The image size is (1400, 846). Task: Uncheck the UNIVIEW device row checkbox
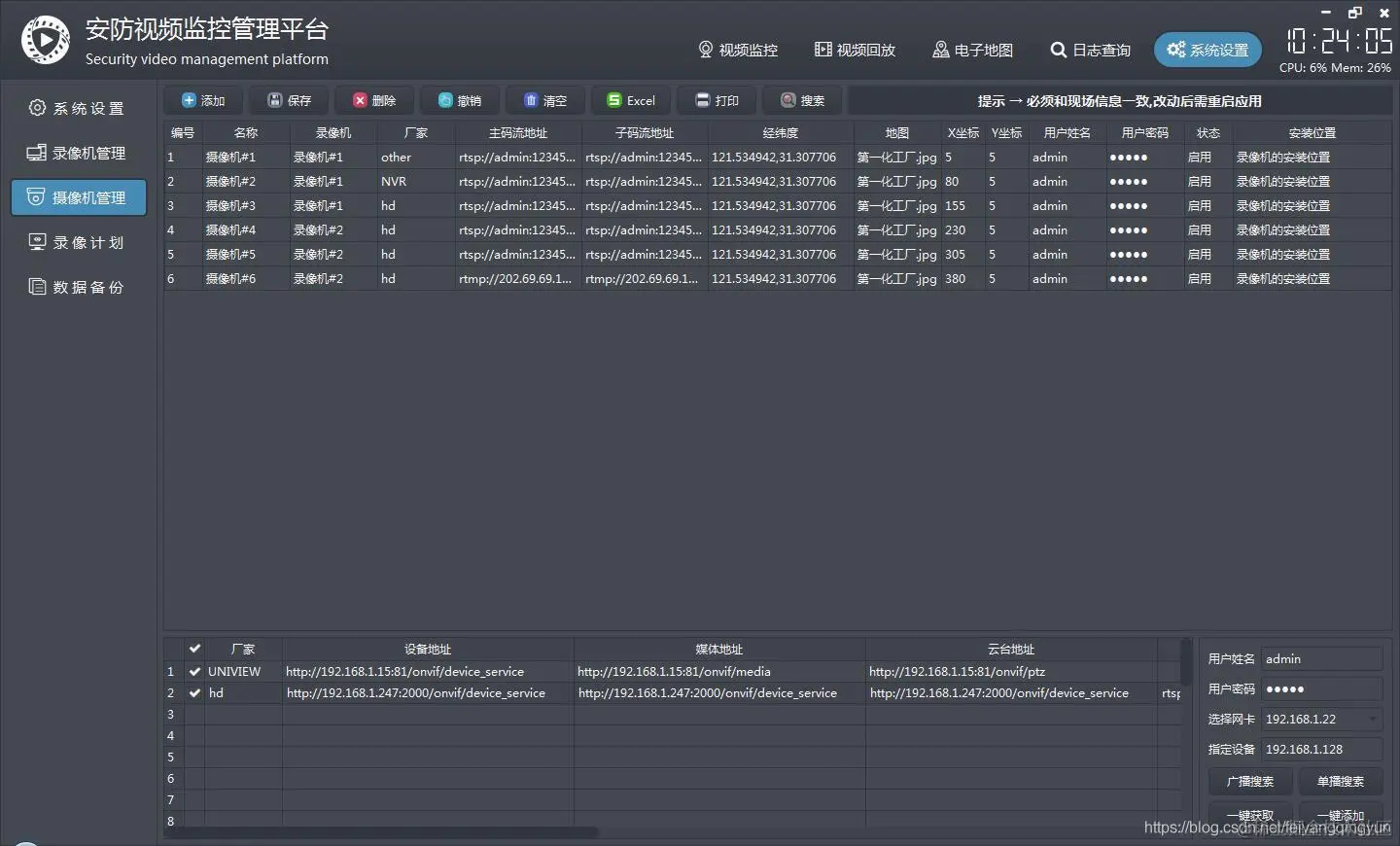tap(194, 671)
